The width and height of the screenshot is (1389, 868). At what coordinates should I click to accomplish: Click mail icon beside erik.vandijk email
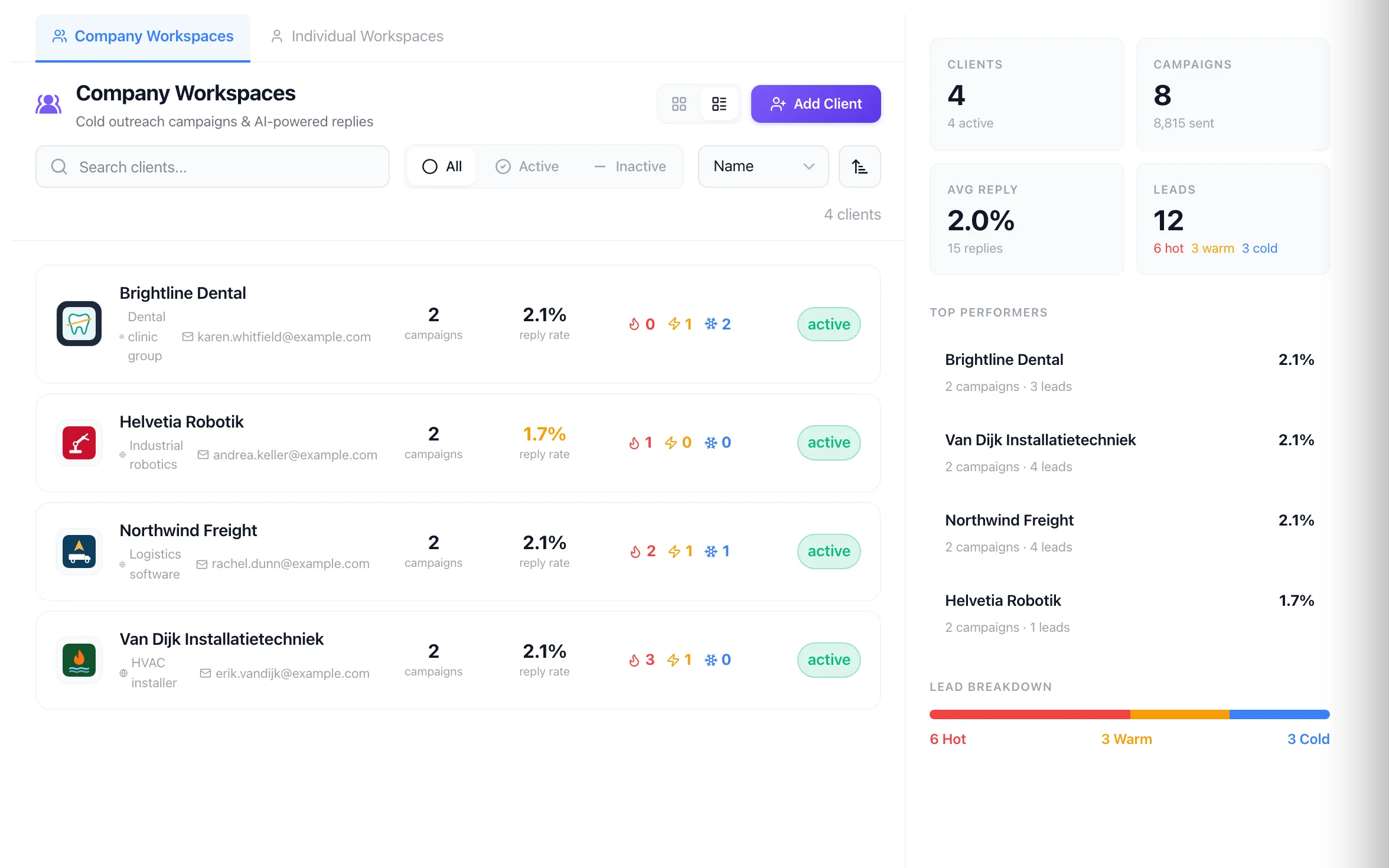206,673
